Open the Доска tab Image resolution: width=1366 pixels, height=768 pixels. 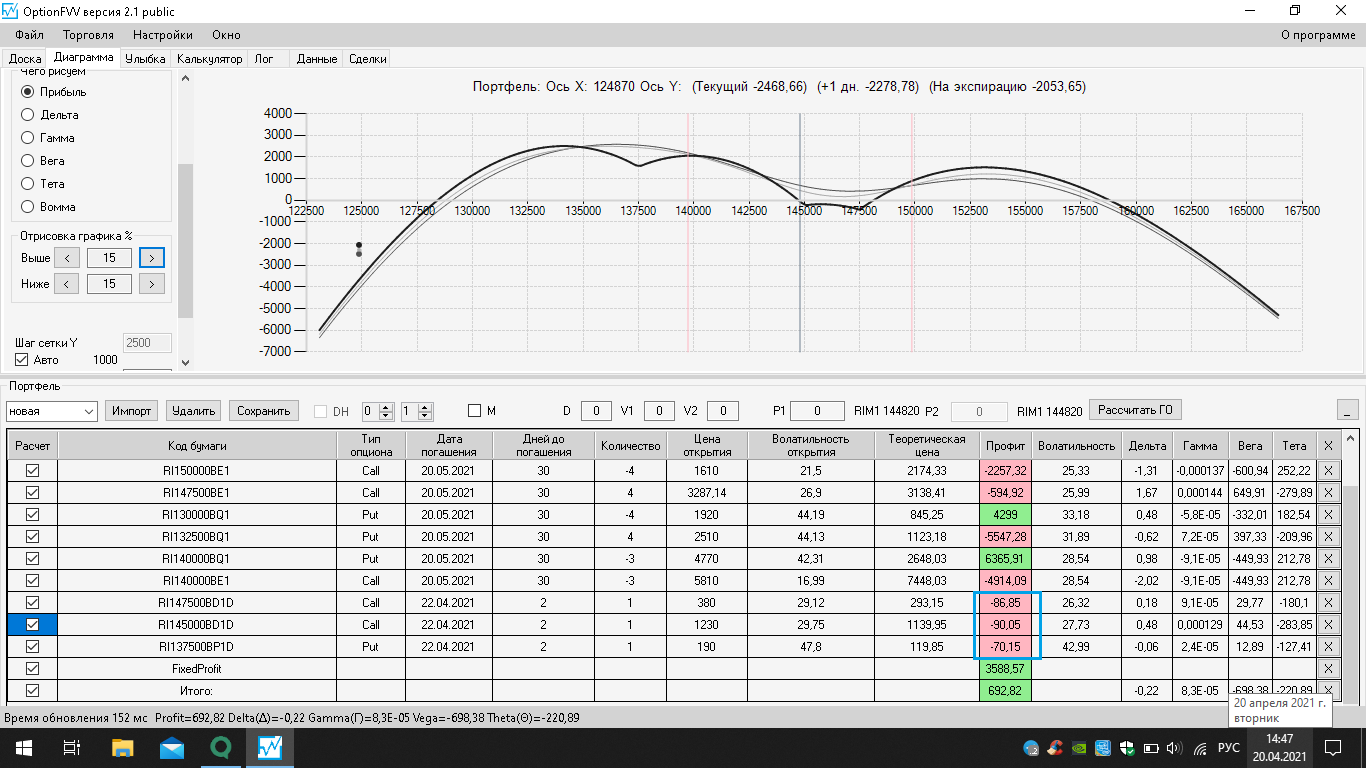coord(25,59)
